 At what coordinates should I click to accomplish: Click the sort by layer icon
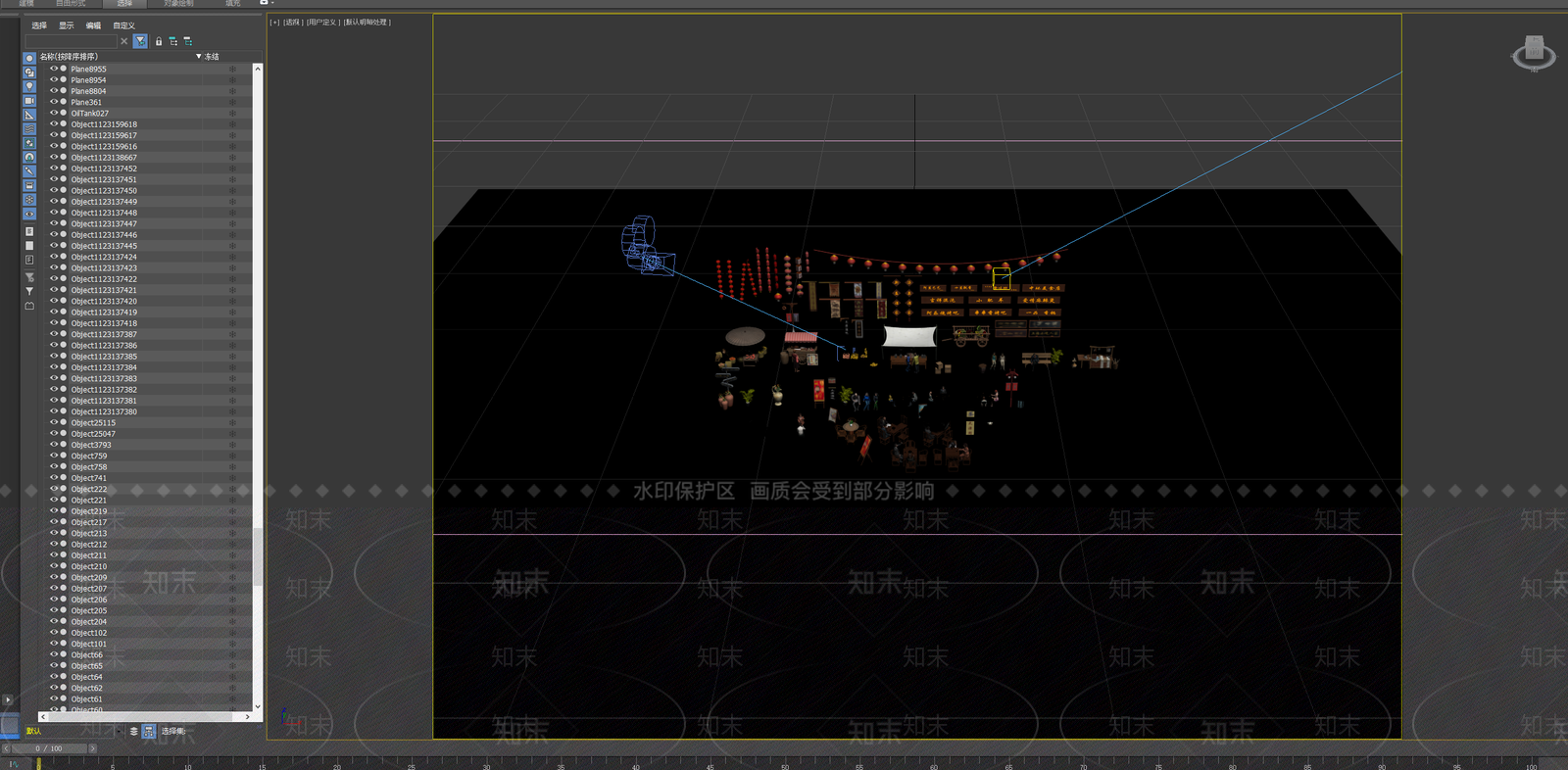coord(134,731)
